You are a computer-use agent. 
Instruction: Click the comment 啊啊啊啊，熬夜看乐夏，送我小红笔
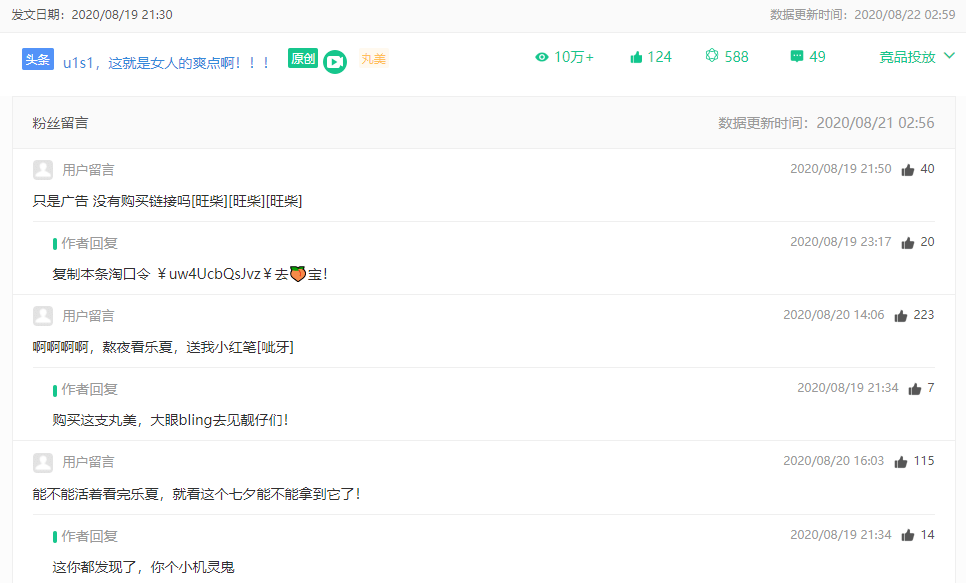pos(163,347)
